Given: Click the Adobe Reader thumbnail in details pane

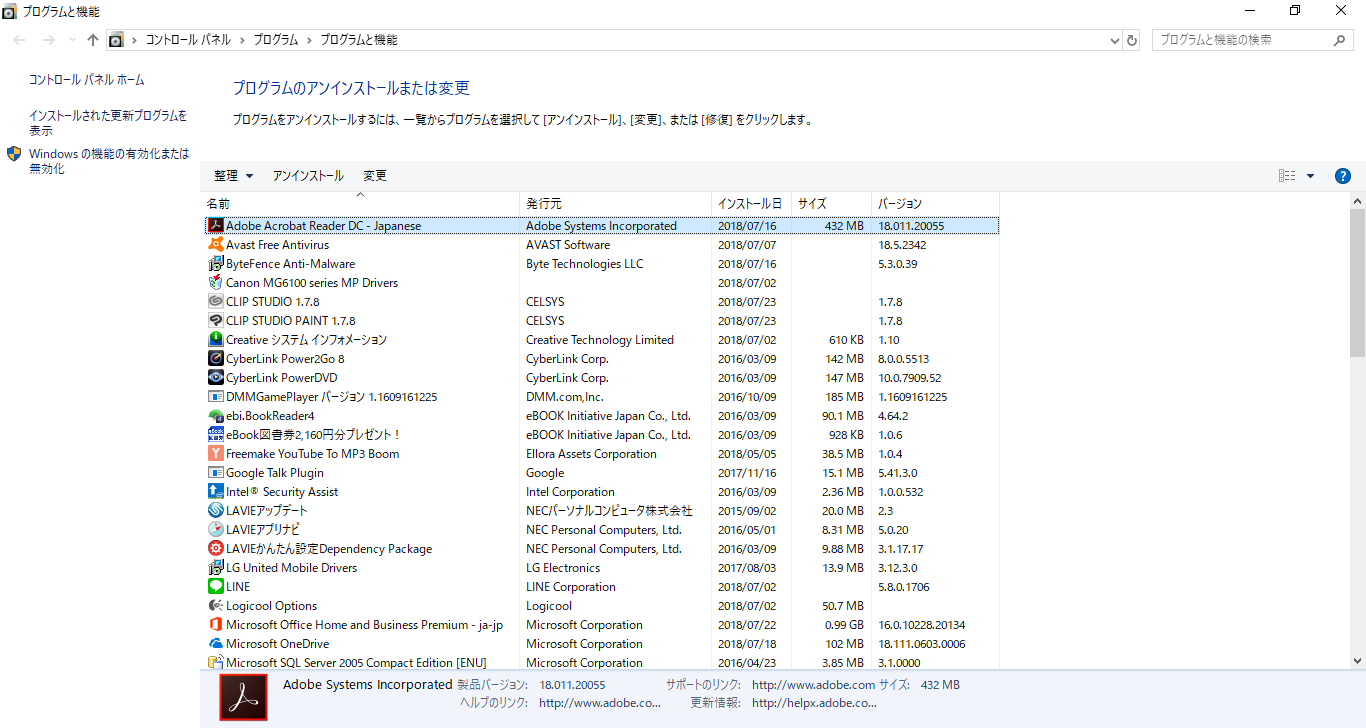Looking at the screenshot, I should click(243, 698).
